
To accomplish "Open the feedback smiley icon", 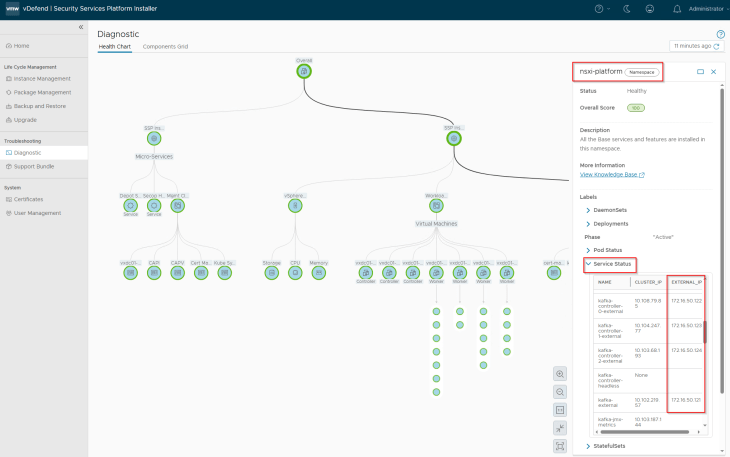I will [651, 9].
